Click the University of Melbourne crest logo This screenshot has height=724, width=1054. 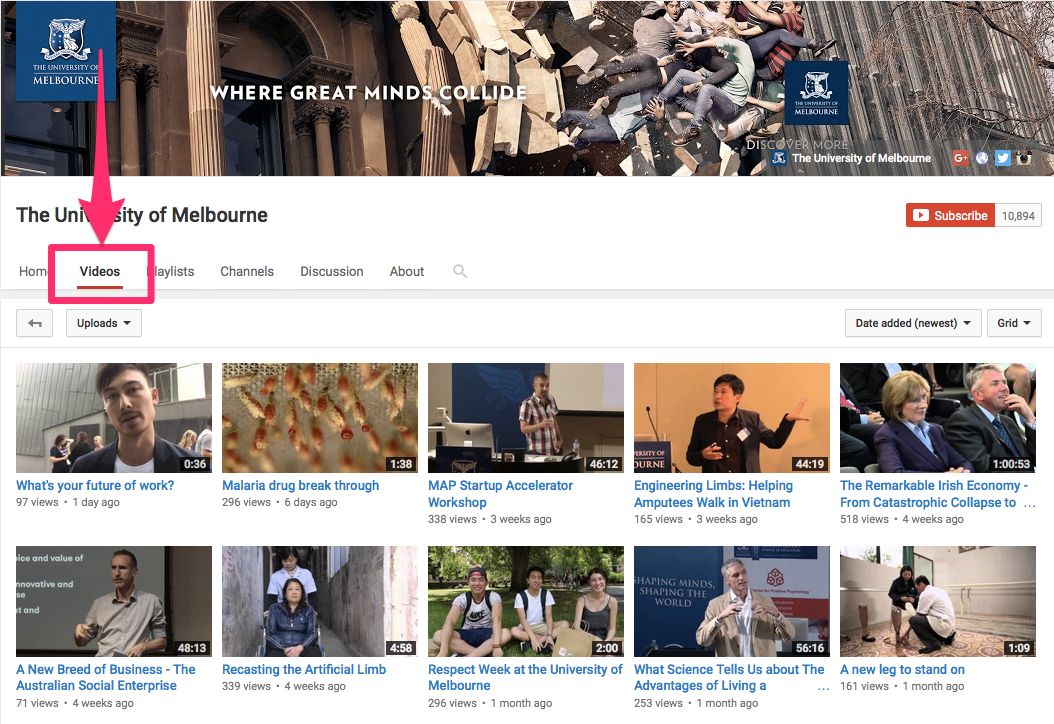tap(65, 51)
